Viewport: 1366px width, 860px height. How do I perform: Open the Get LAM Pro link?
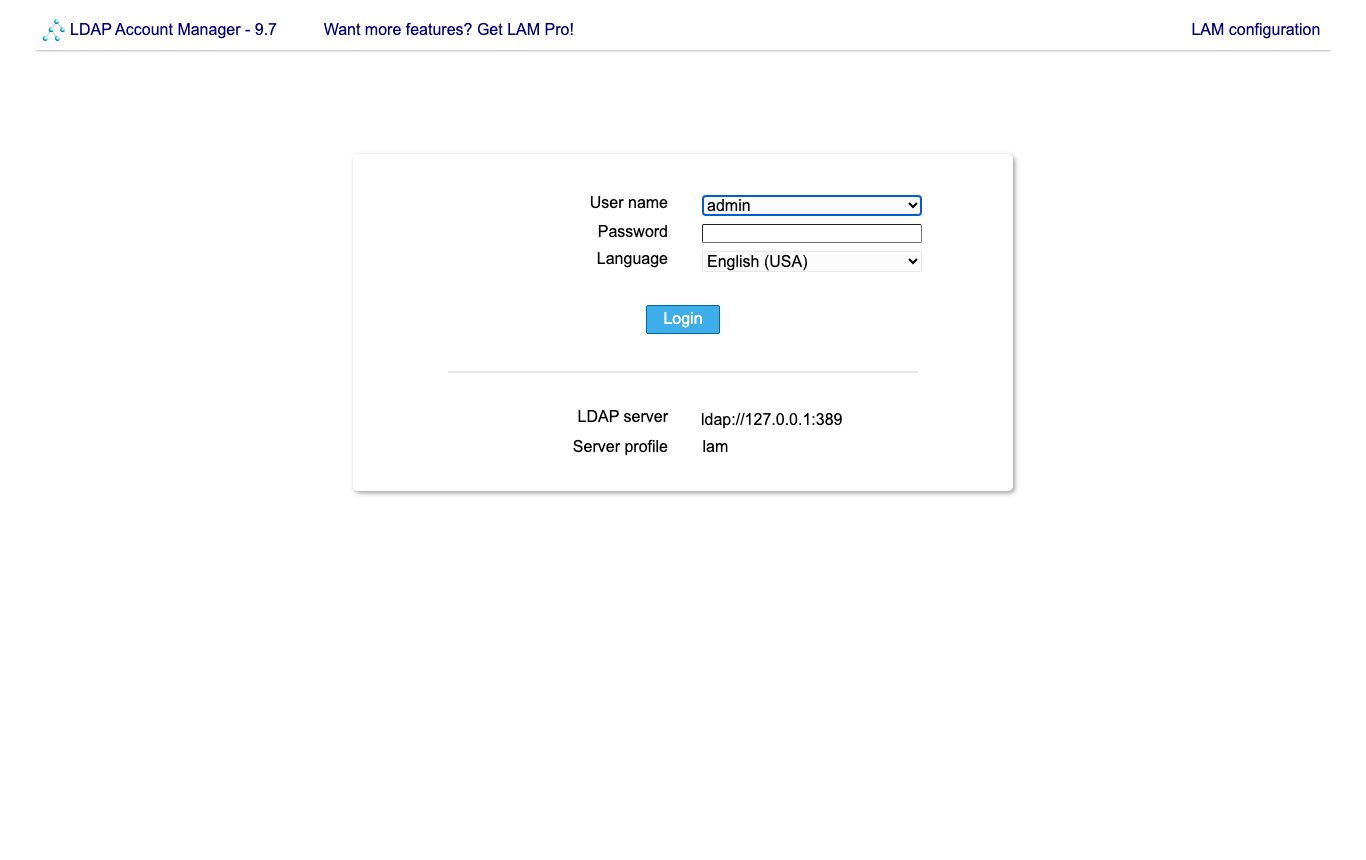tap(449, 30)
